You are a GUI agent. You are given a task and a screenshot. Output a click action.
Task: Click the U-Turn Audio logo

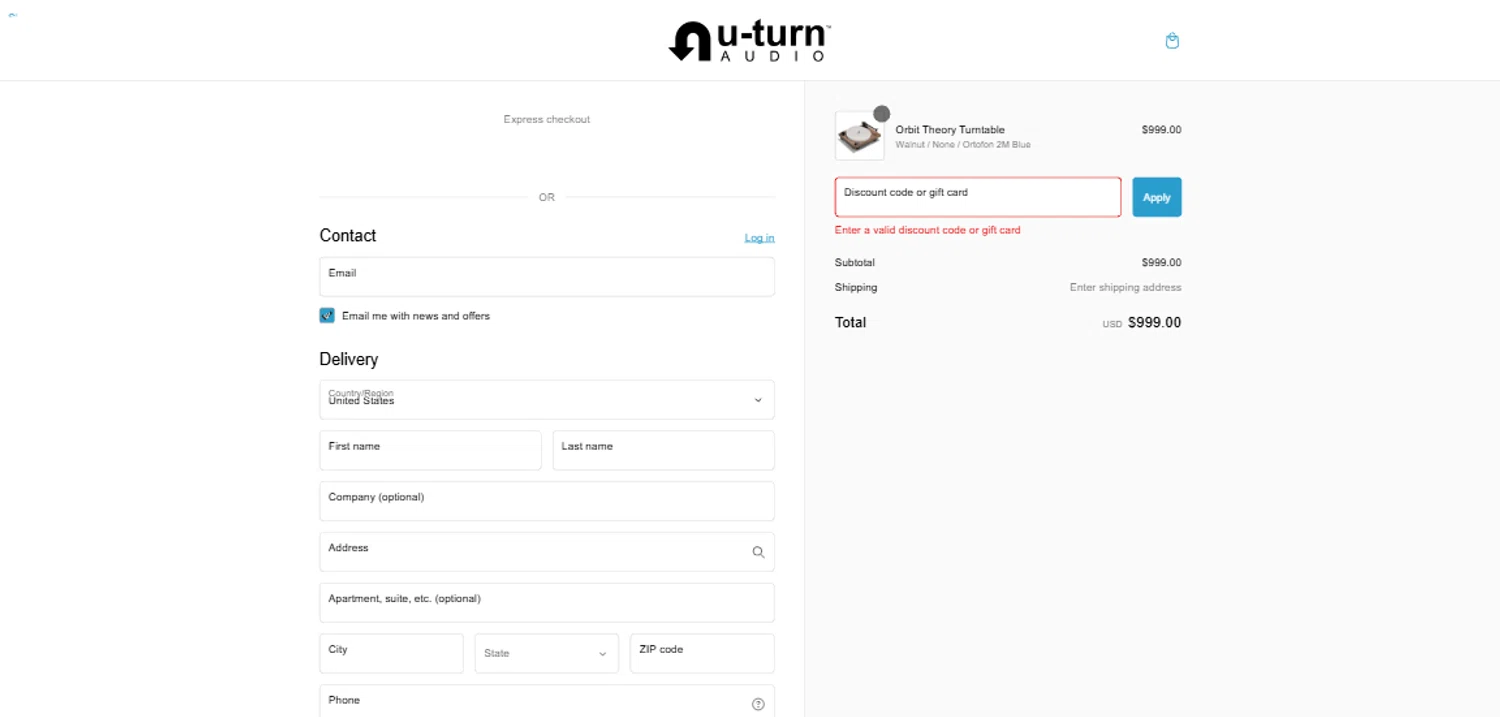point(750,42)
